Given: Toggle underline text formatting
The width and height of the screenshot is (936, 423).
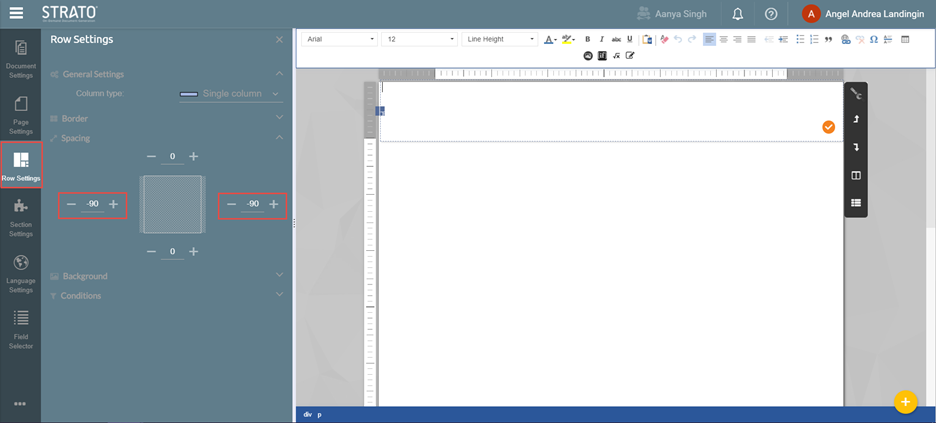Looking at the screenshot, I should 629,40.
